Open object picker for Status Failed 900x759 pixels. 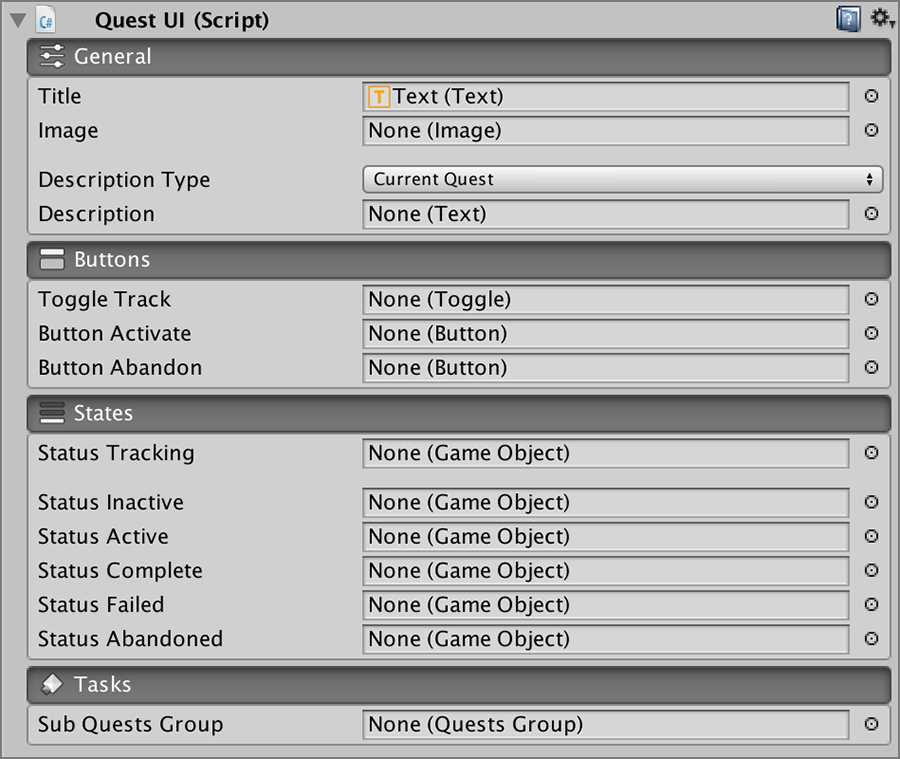pyautogui.click(x=871, y=606)
